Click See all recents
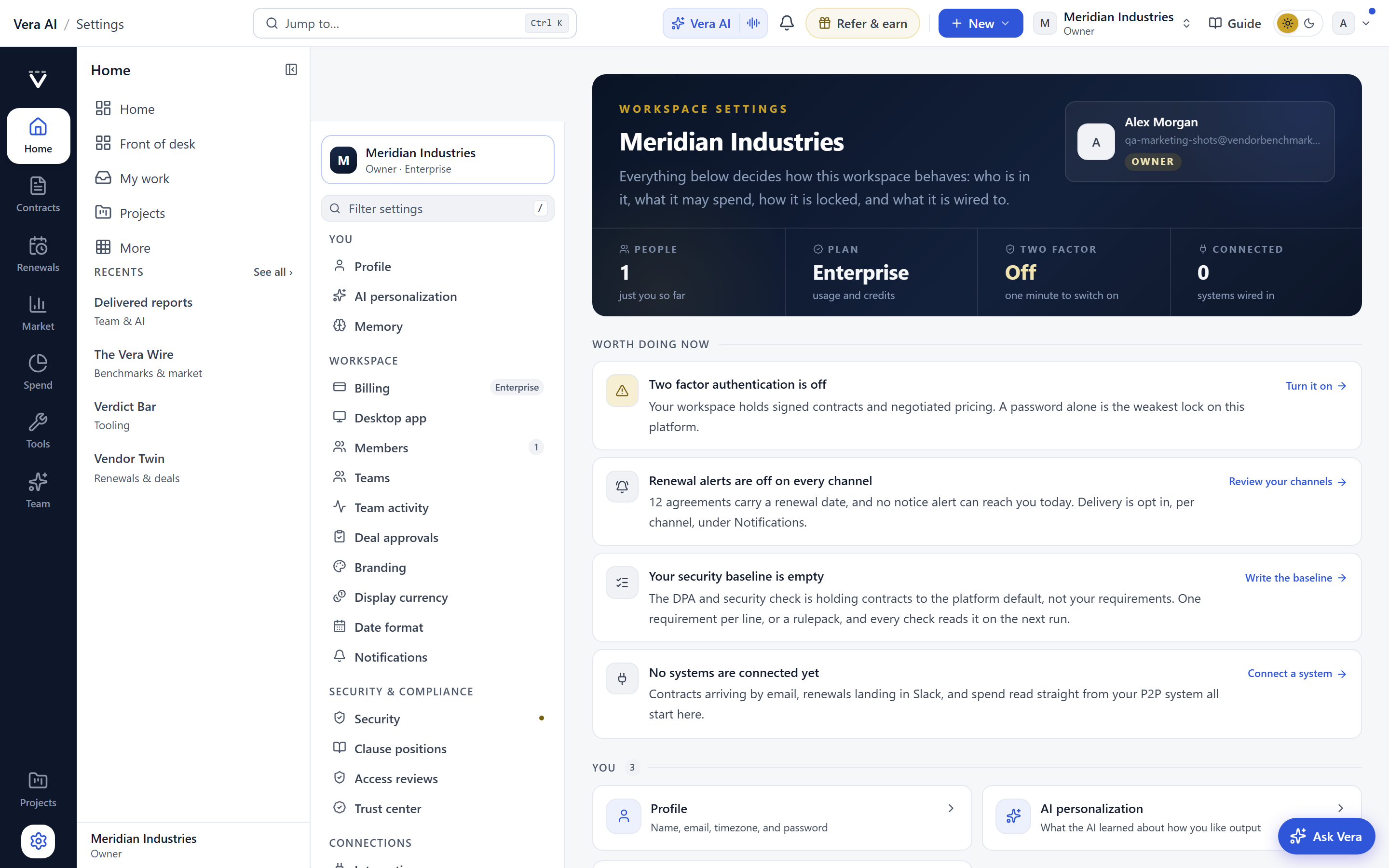1389x868 pixels. 272,272
